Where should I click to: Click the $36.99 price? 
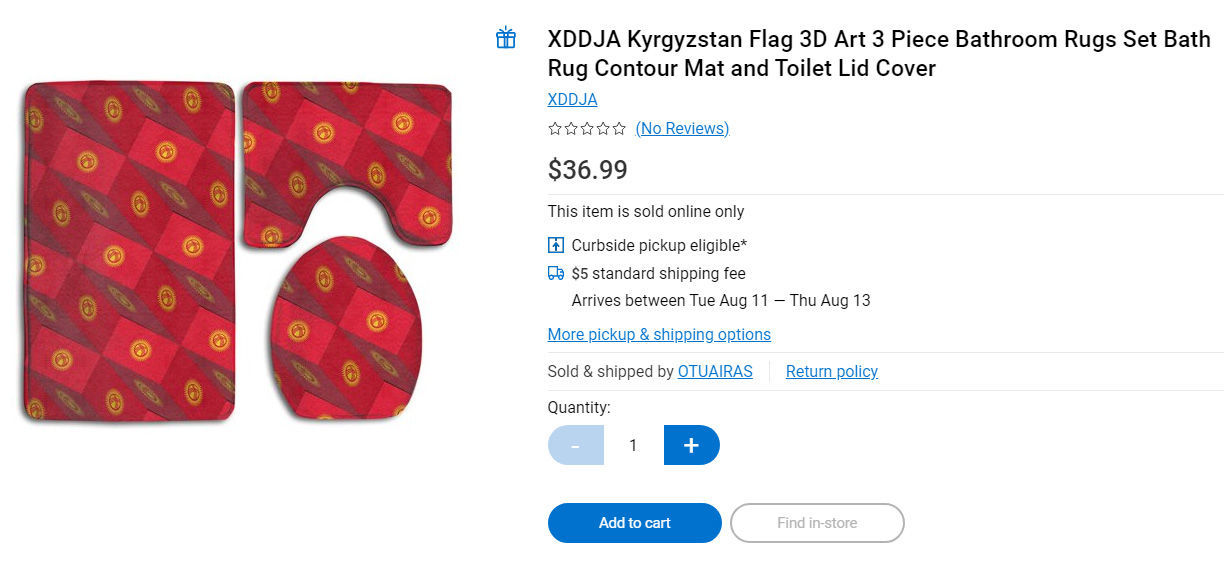588,170
